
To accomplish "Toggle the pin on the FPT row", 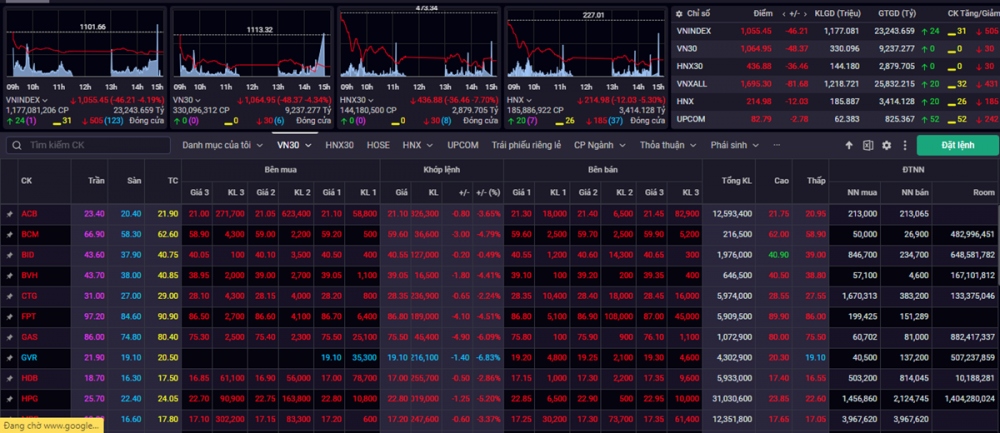I will tap(9, 315).
